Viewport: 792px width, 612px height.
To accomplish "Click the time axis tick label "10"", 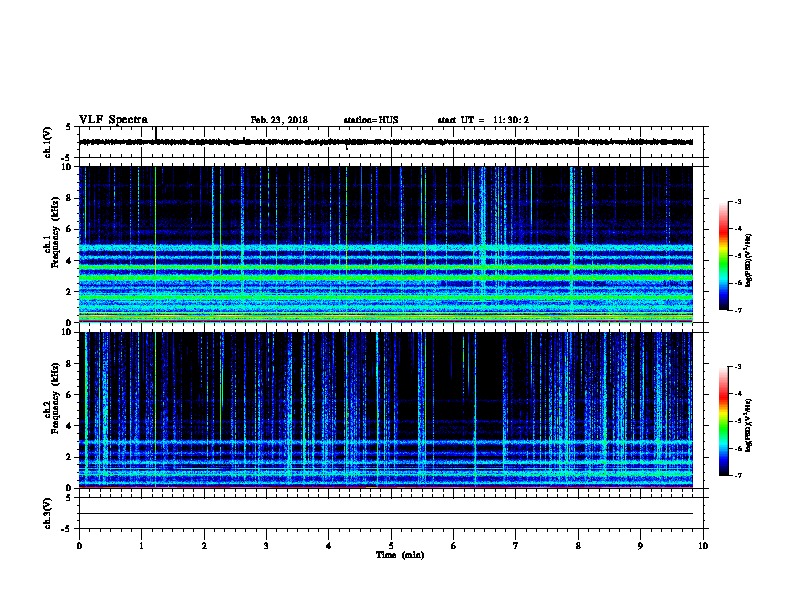I will click(703, 546).
